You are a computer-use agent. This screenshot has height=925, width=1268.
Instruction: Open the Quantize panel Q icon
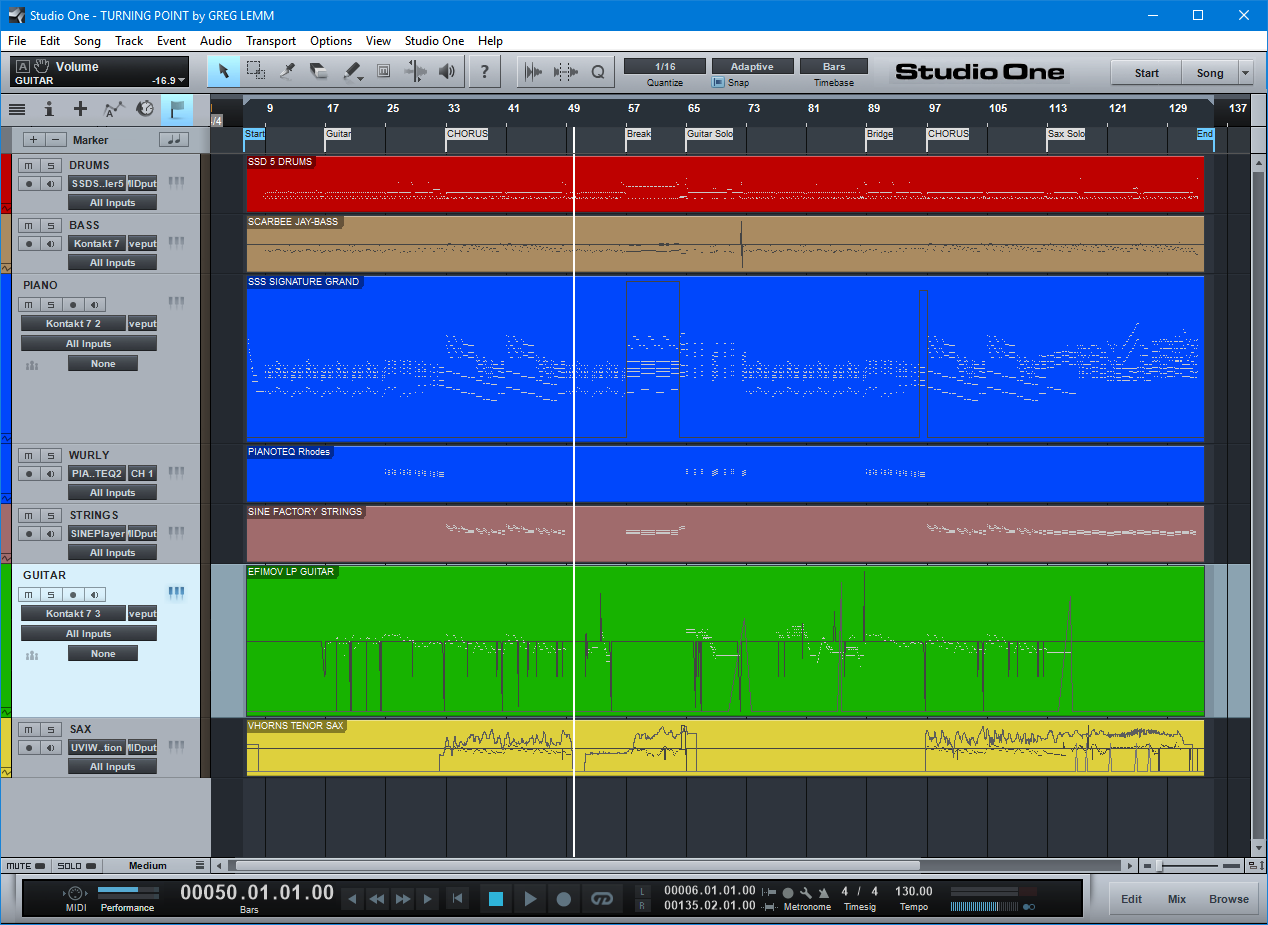coord(598,71)
